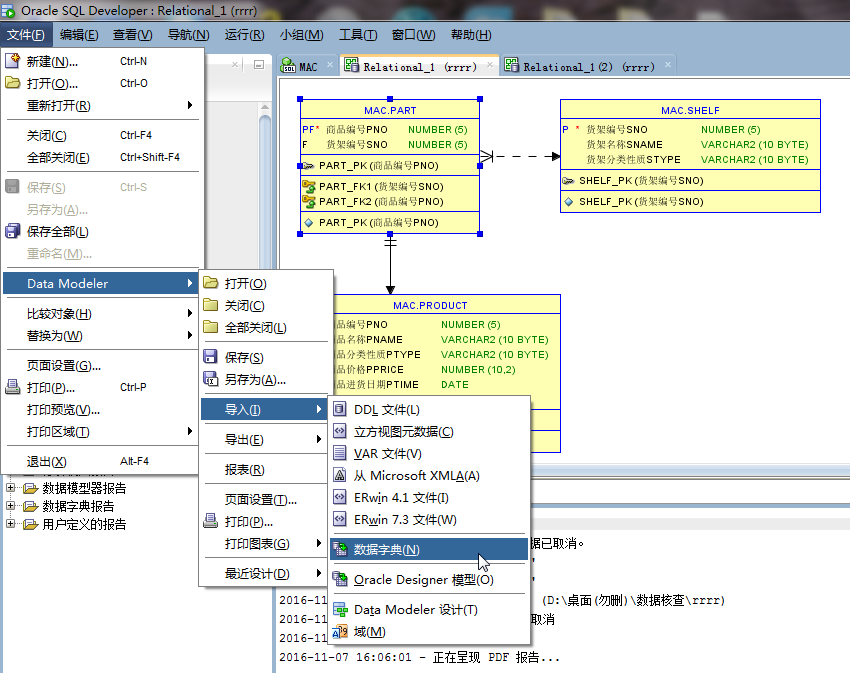Click the VAR 文件 icon
The width and height of the screenshot is (850, 673).
(340, 453)
